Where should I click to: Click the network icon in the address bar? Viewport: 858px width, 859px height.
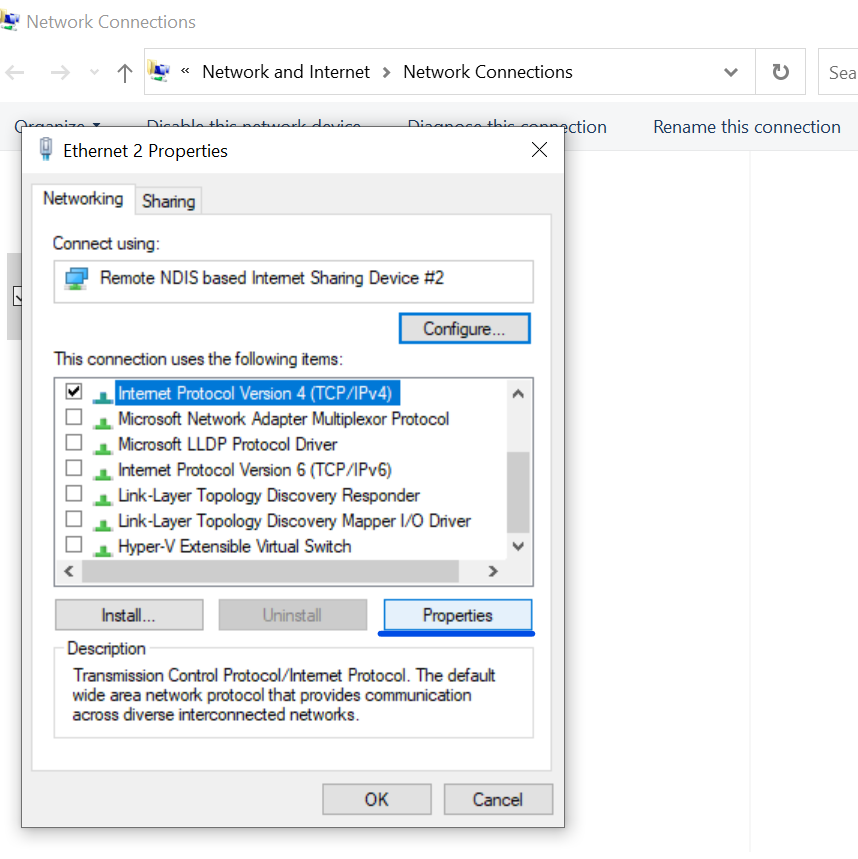coord(159,71)
